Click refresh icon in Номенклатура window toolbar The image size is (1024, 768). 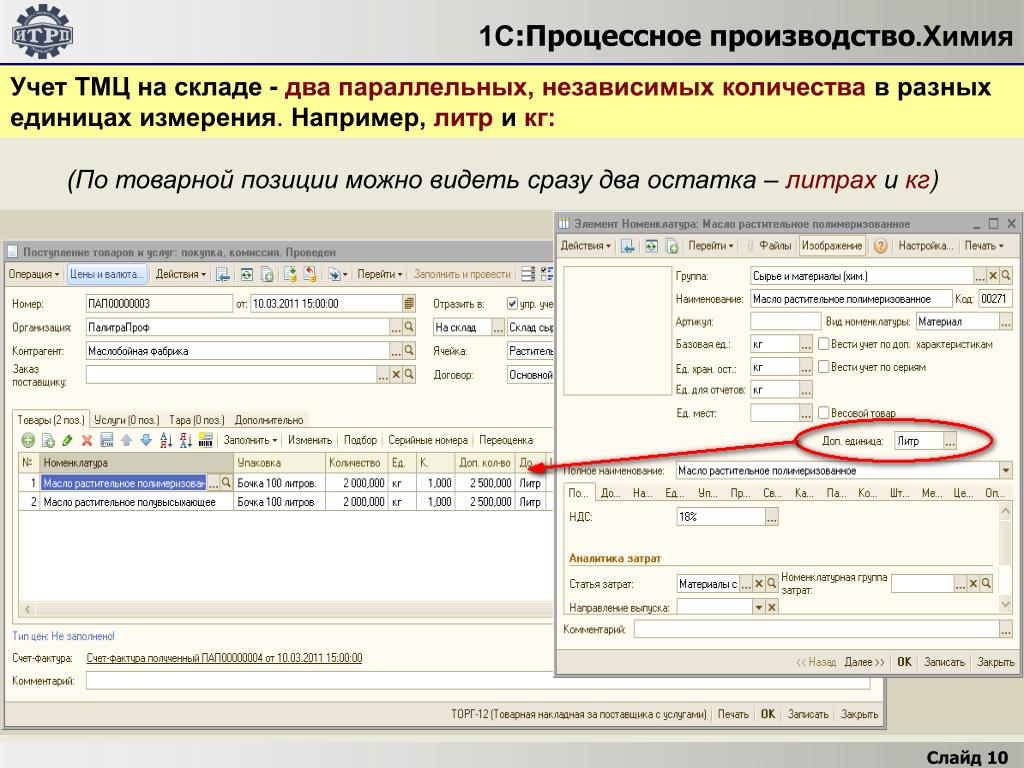[651, 246]
